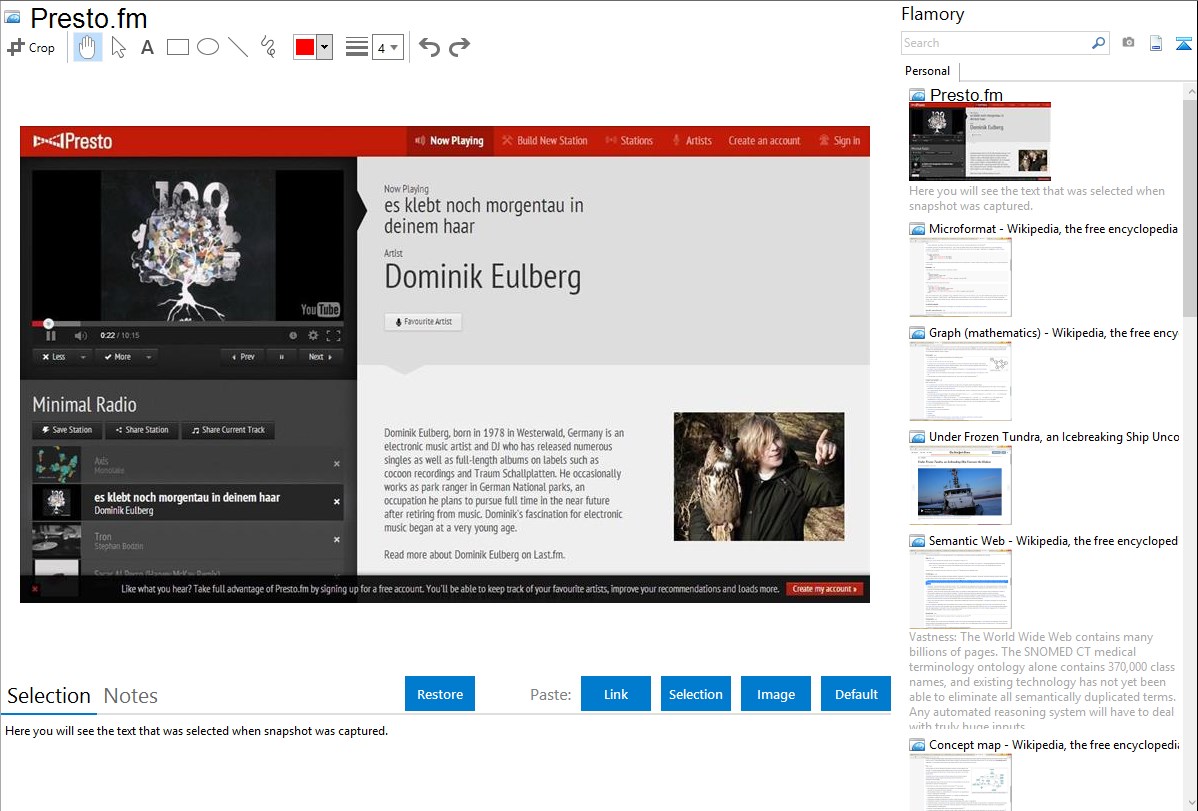Switch to the Notes tab
The image size is (1198, 811).
click(x=131, y=696)
